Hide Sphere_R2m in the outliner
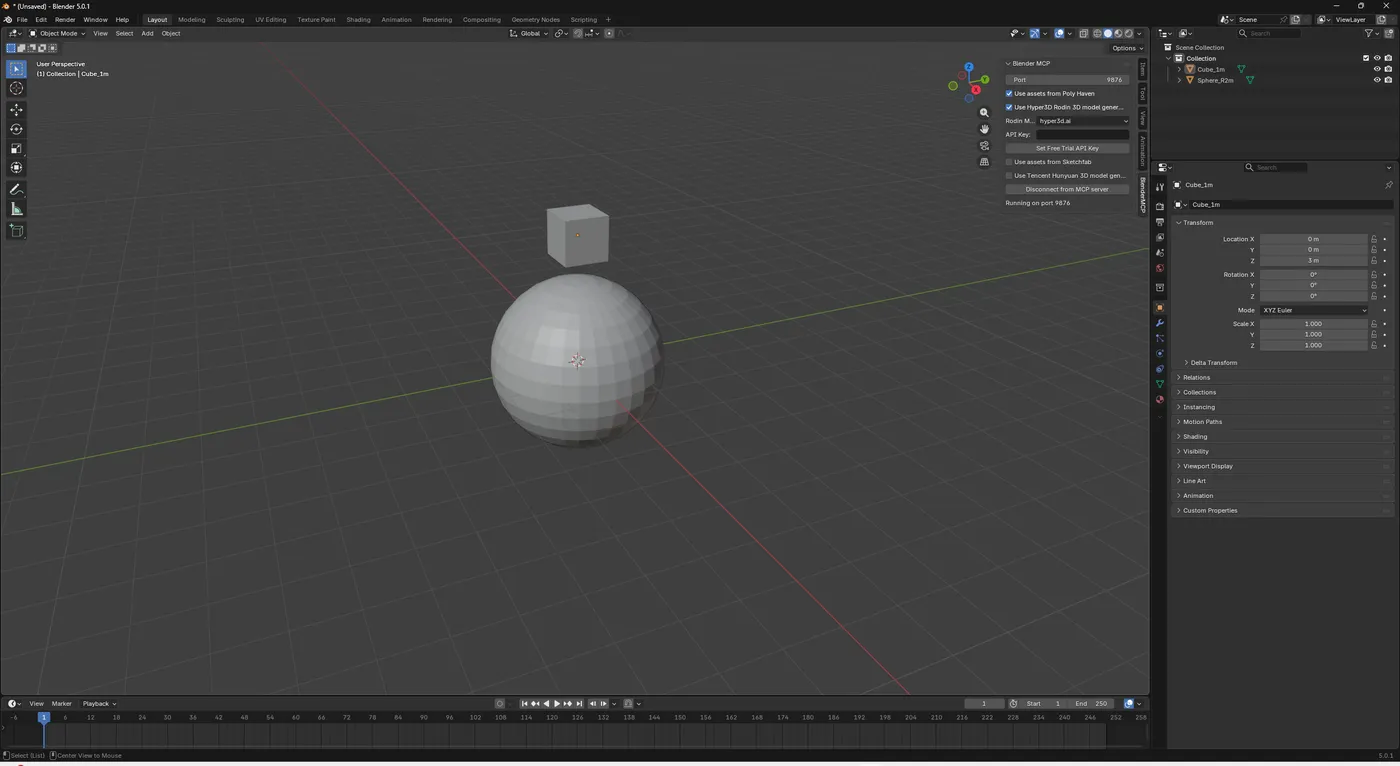This screenshot has width=1400, height=766. pos(1376,80)
